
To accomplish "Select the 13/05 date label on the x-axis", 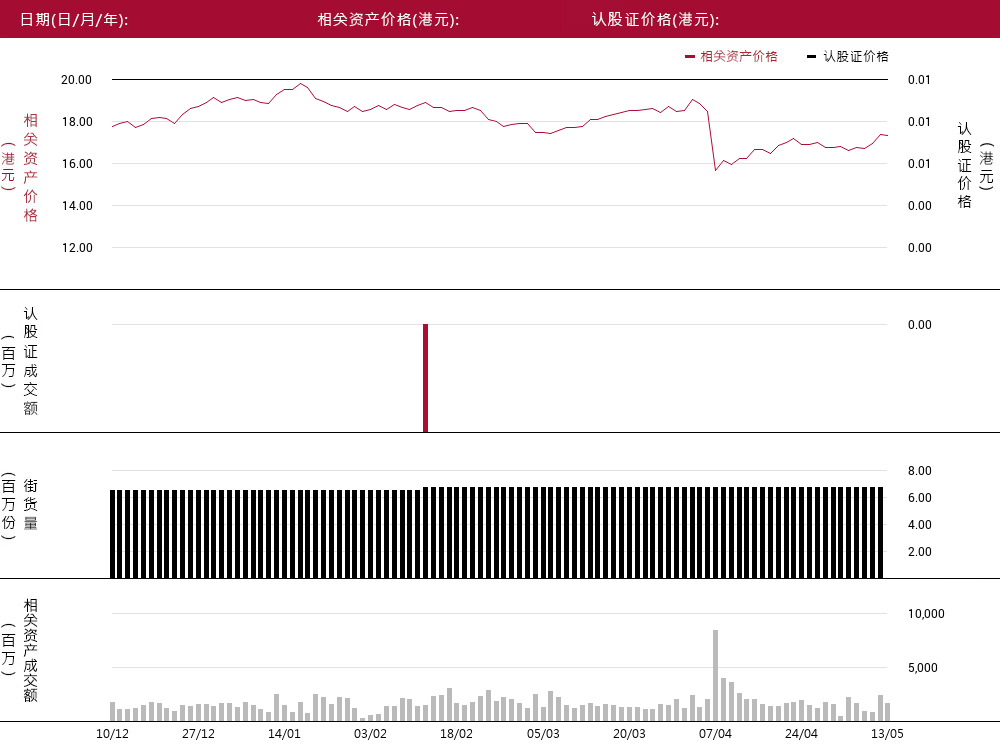I will (x=888, y=734).
